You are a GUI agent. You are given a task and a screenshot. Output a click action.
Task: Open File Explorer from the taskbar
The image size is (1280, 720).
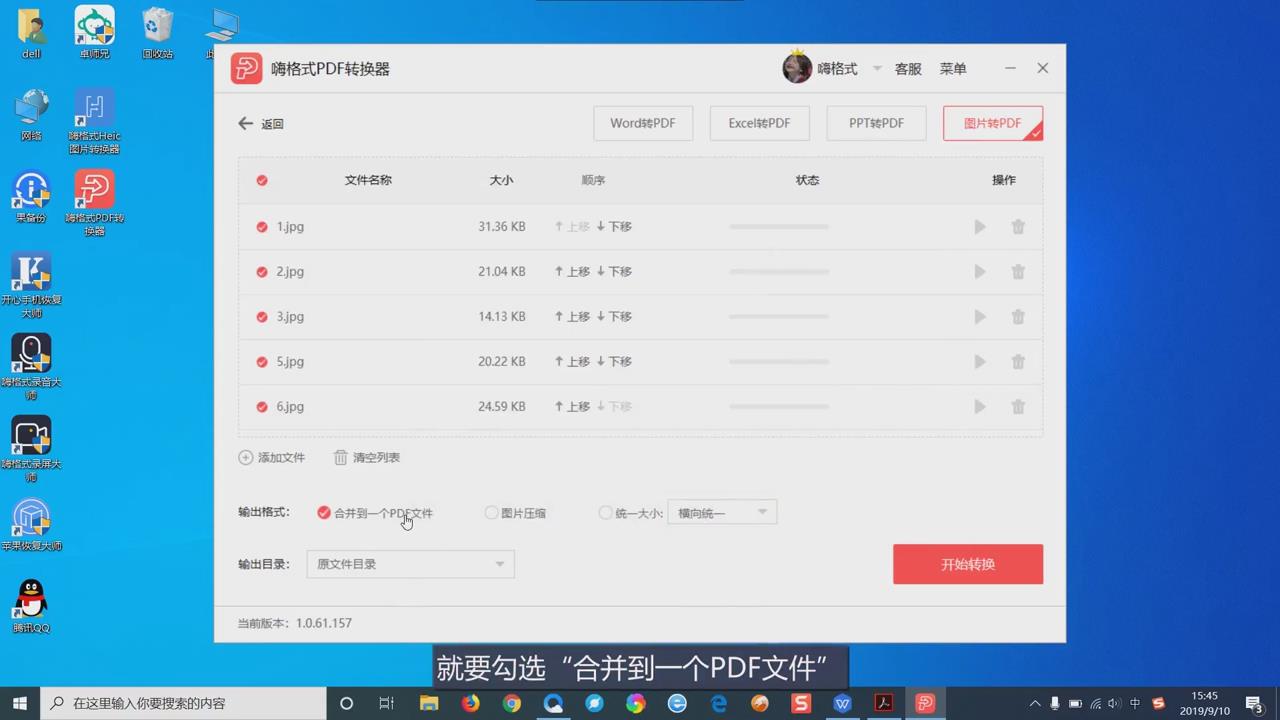(428, 703)
